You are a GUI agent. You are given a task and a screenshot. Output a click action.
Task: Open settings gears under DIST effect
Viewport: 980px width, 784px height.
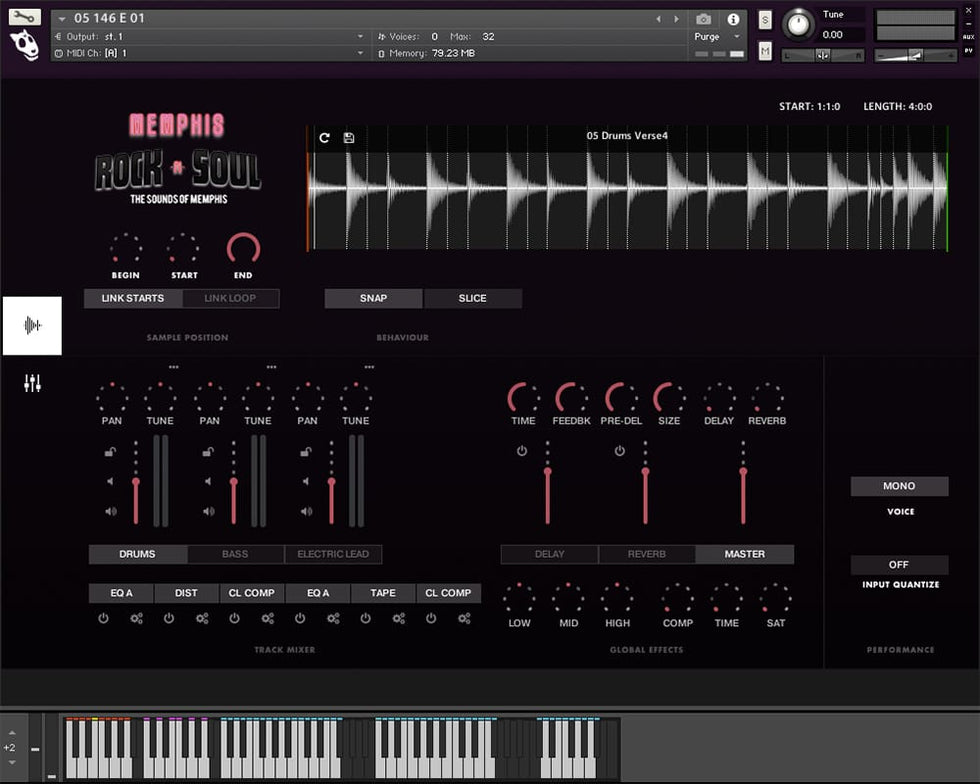(x=202, y=619)
